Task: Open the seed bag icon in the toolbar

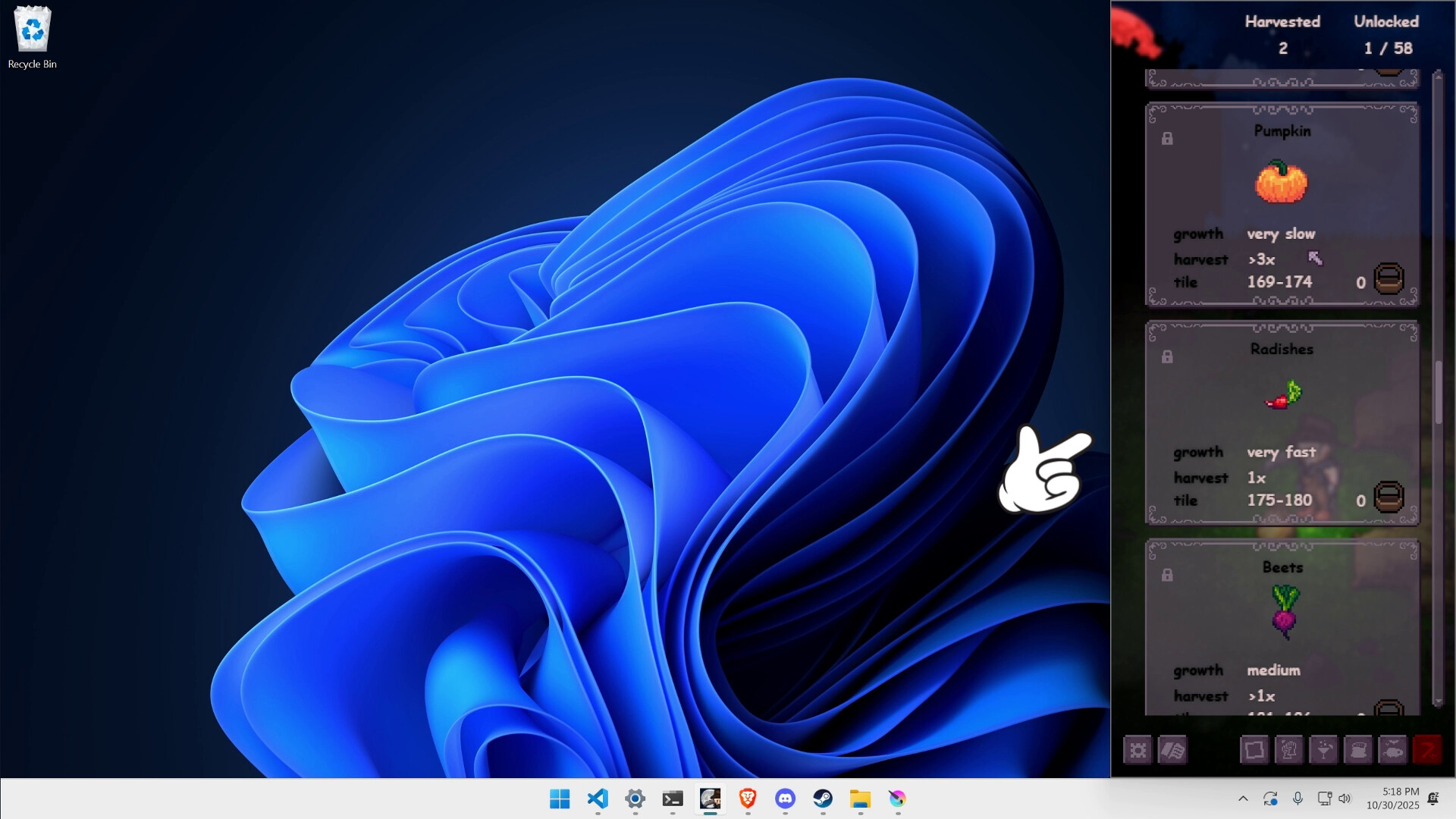Action: [x=1359, y=750]
